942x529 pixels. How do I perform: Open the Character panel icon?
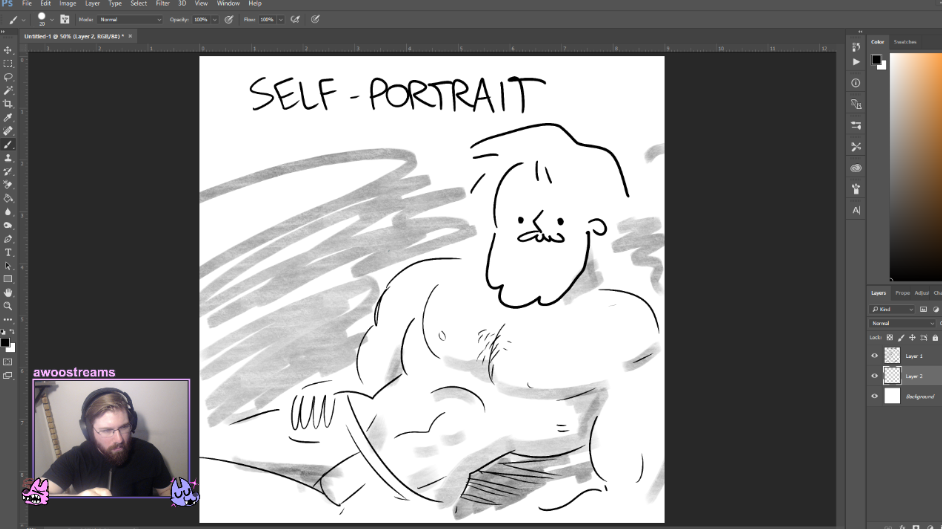(856, 210)
